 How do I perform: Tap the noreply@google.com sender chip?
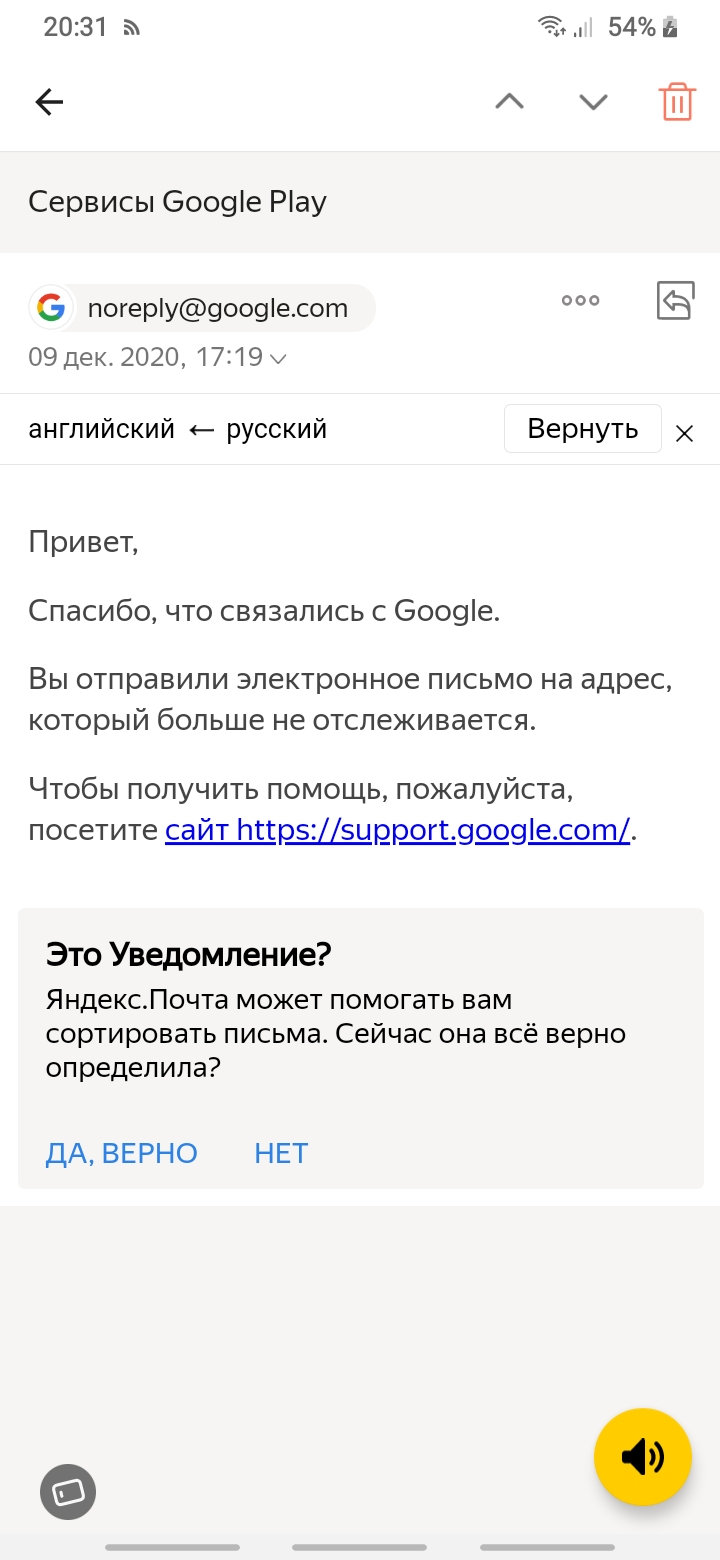point(218,308)
